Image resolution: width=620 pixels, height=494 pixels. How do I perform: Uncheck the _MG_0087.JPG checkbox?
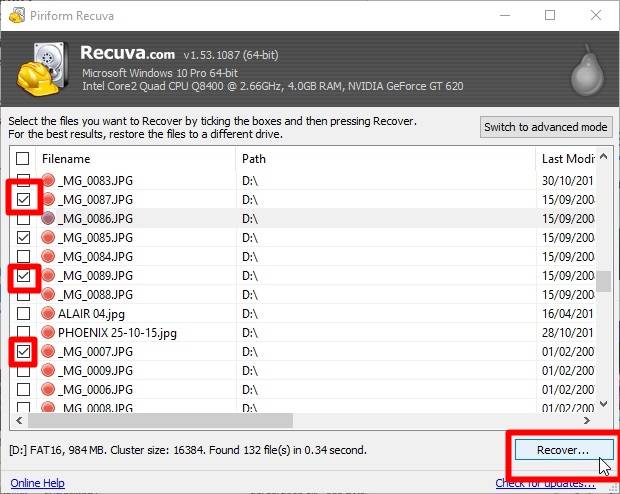click(x=23, y=199)
